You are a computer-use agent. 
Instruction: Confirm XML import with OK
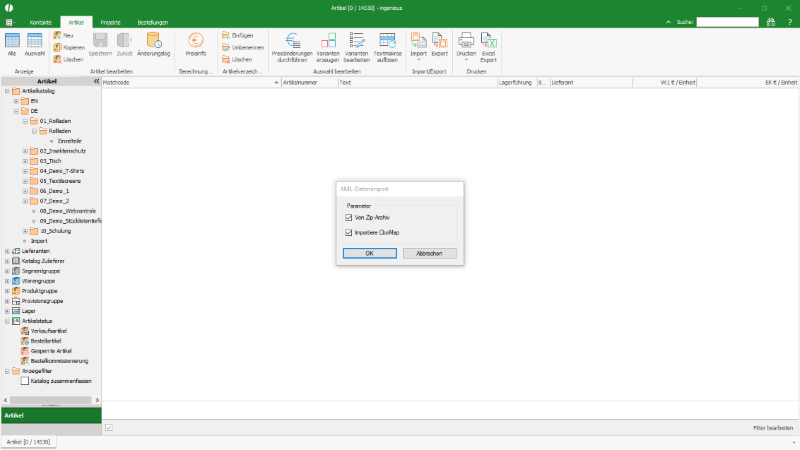[370, 254]
